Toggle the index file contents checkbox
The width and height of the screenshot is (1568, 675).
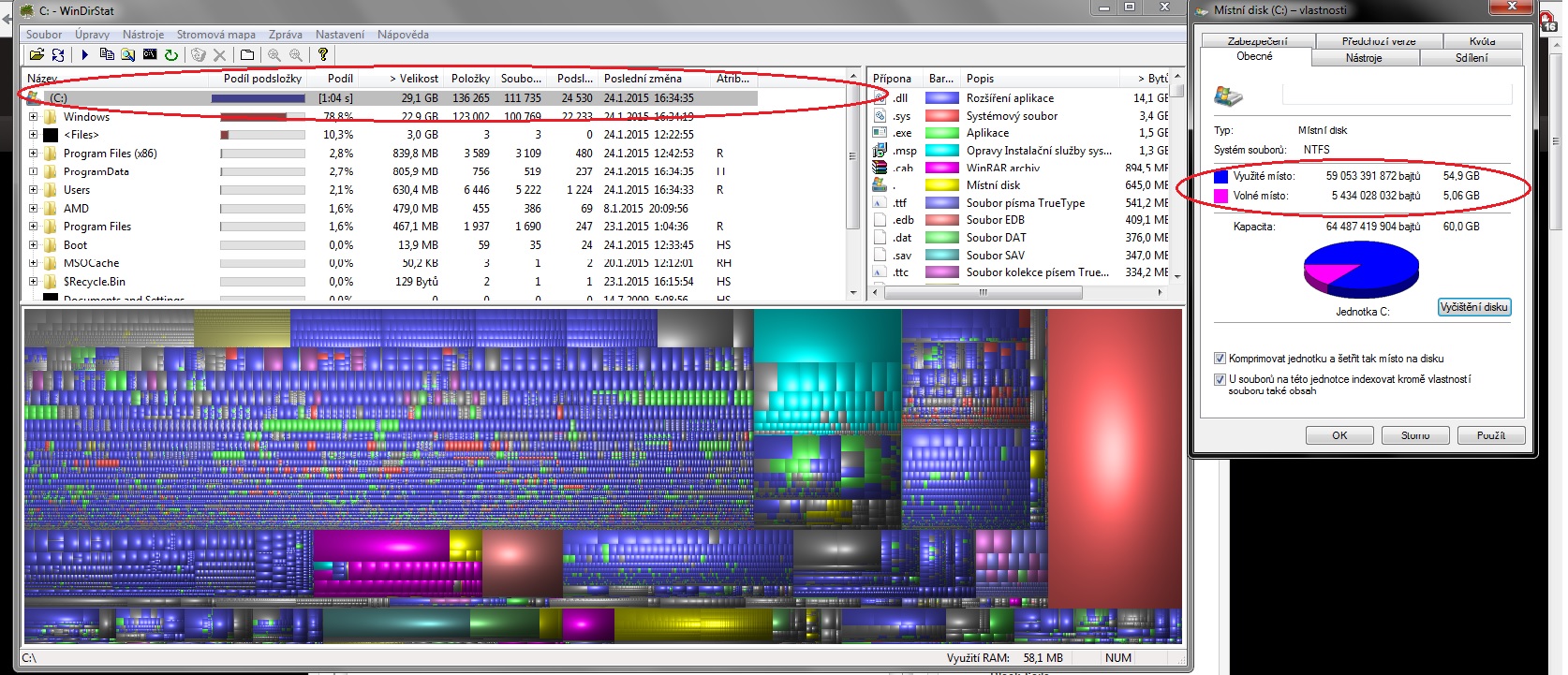pyautogui.click(x=1220, y=379)
